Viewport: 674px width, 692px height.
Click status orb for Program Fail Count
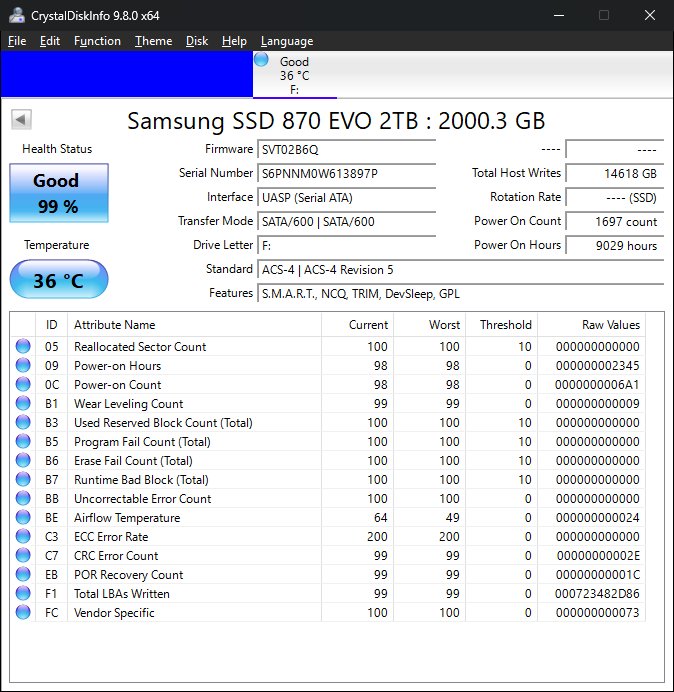click(x=23, y=441)
